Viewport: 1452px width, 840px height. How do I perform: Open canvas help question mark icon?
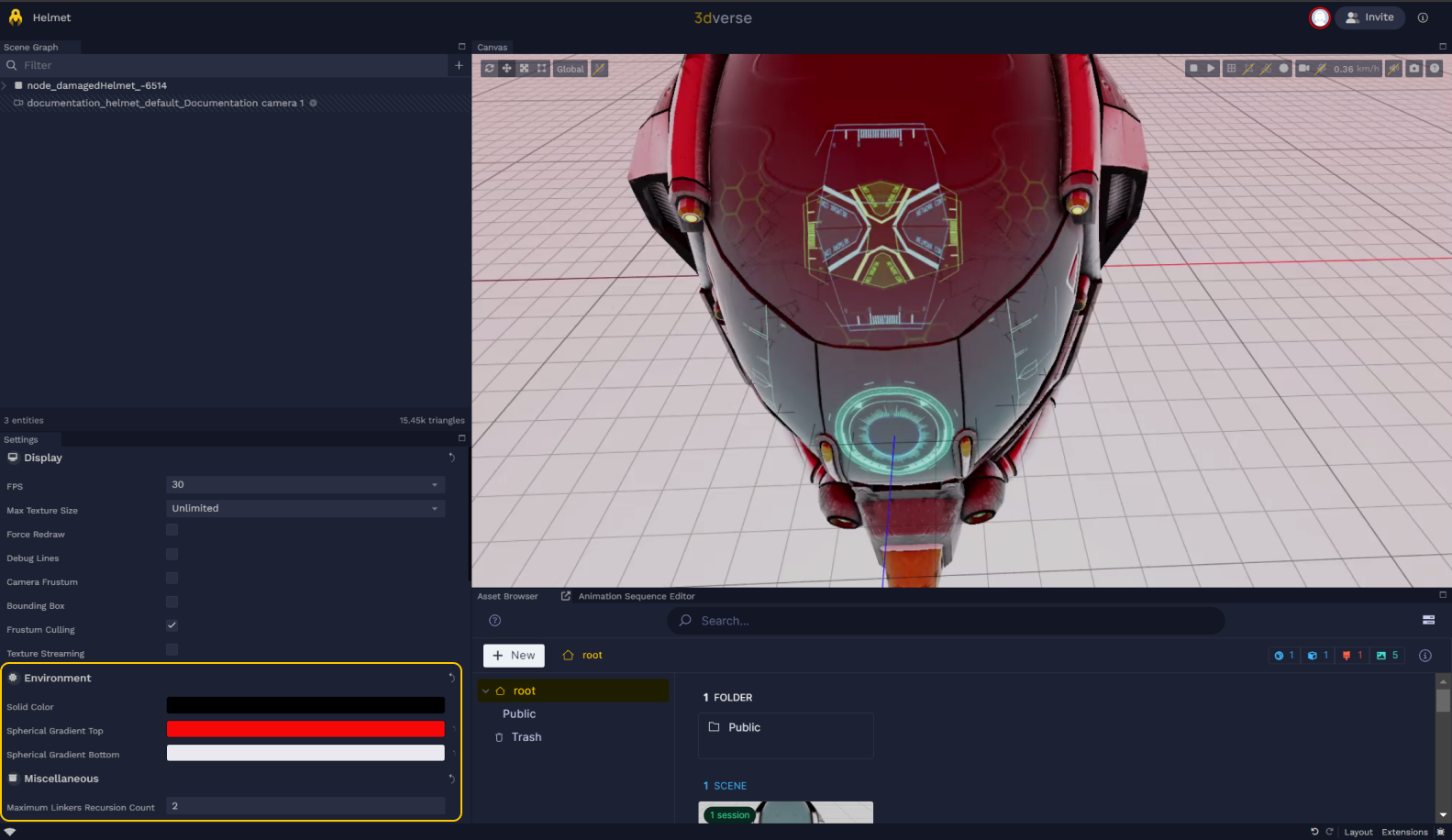[1435, 69]
